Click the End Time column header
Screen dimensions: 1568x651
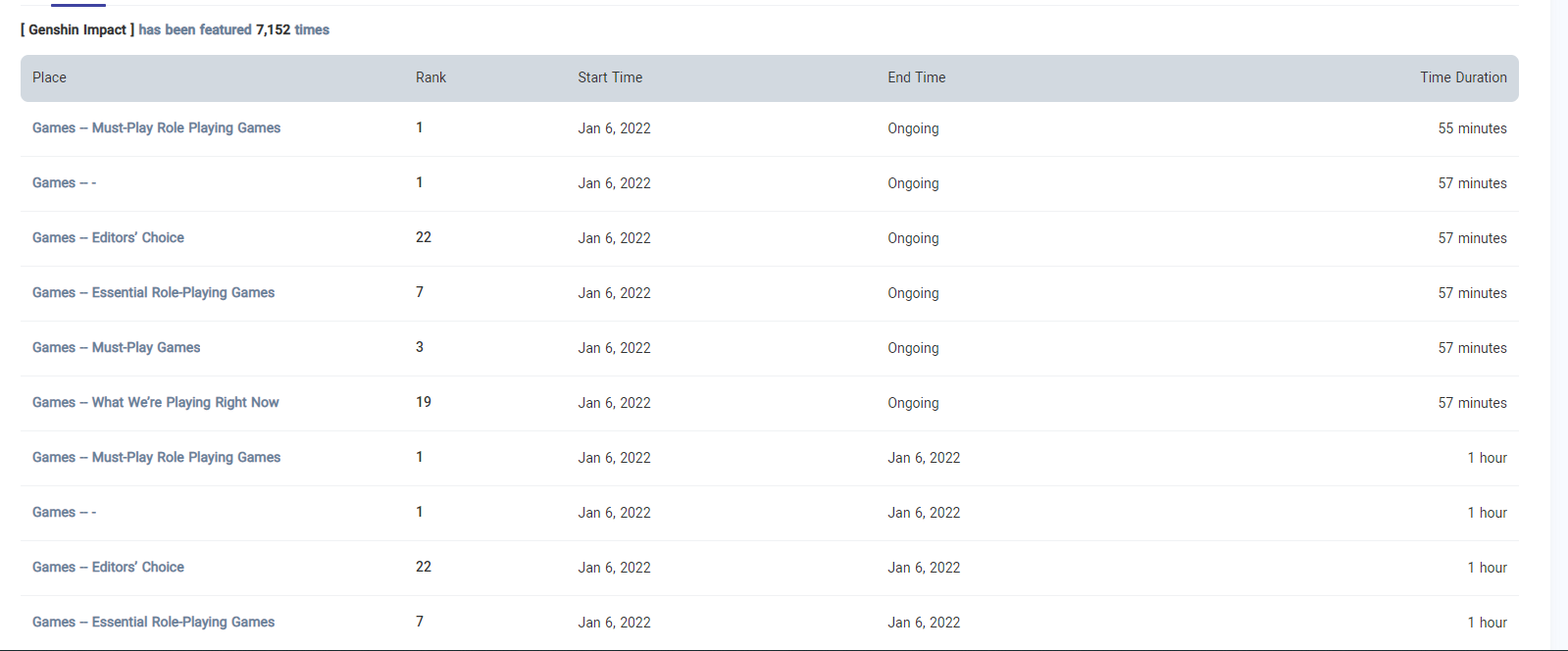(x=916, y=77)
